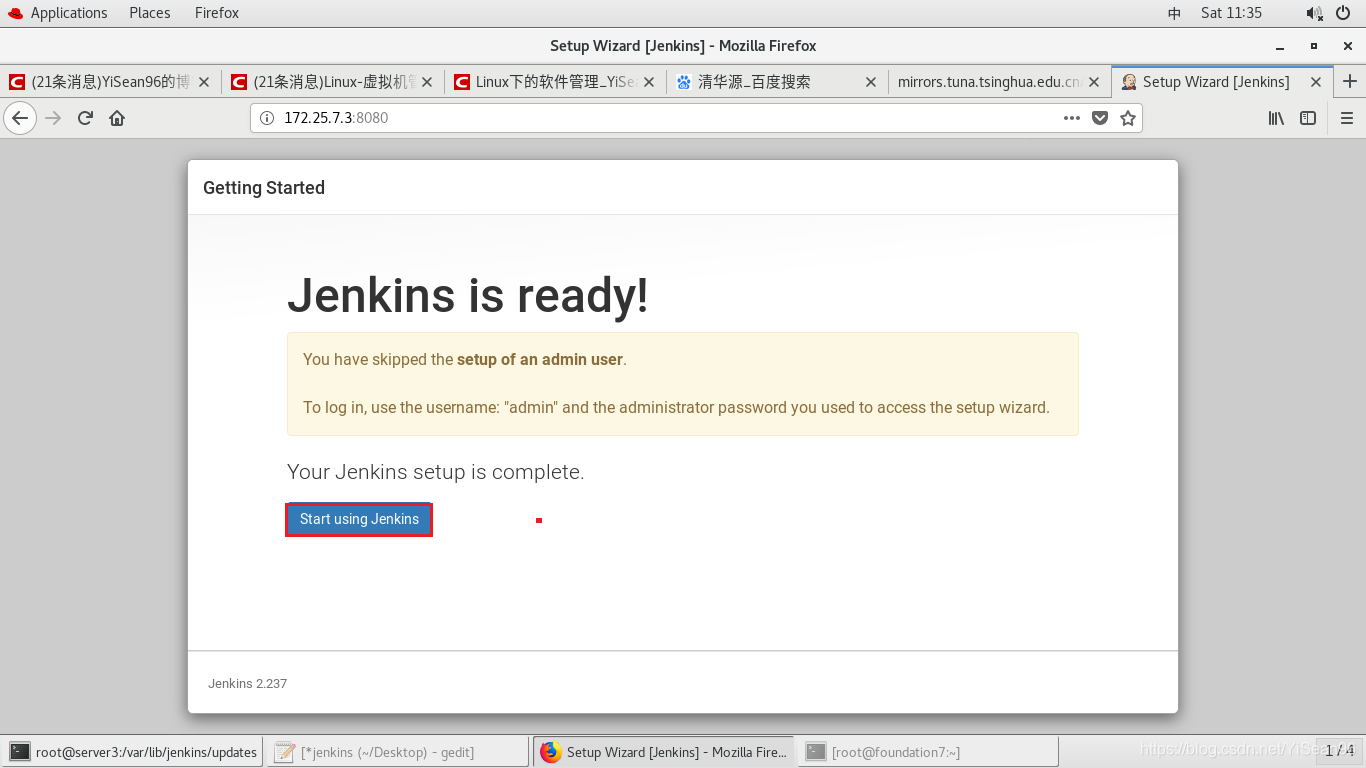Close the Linux-虚拟机 tab
This screenshot has width=1366, height=768.
point(426,82)
